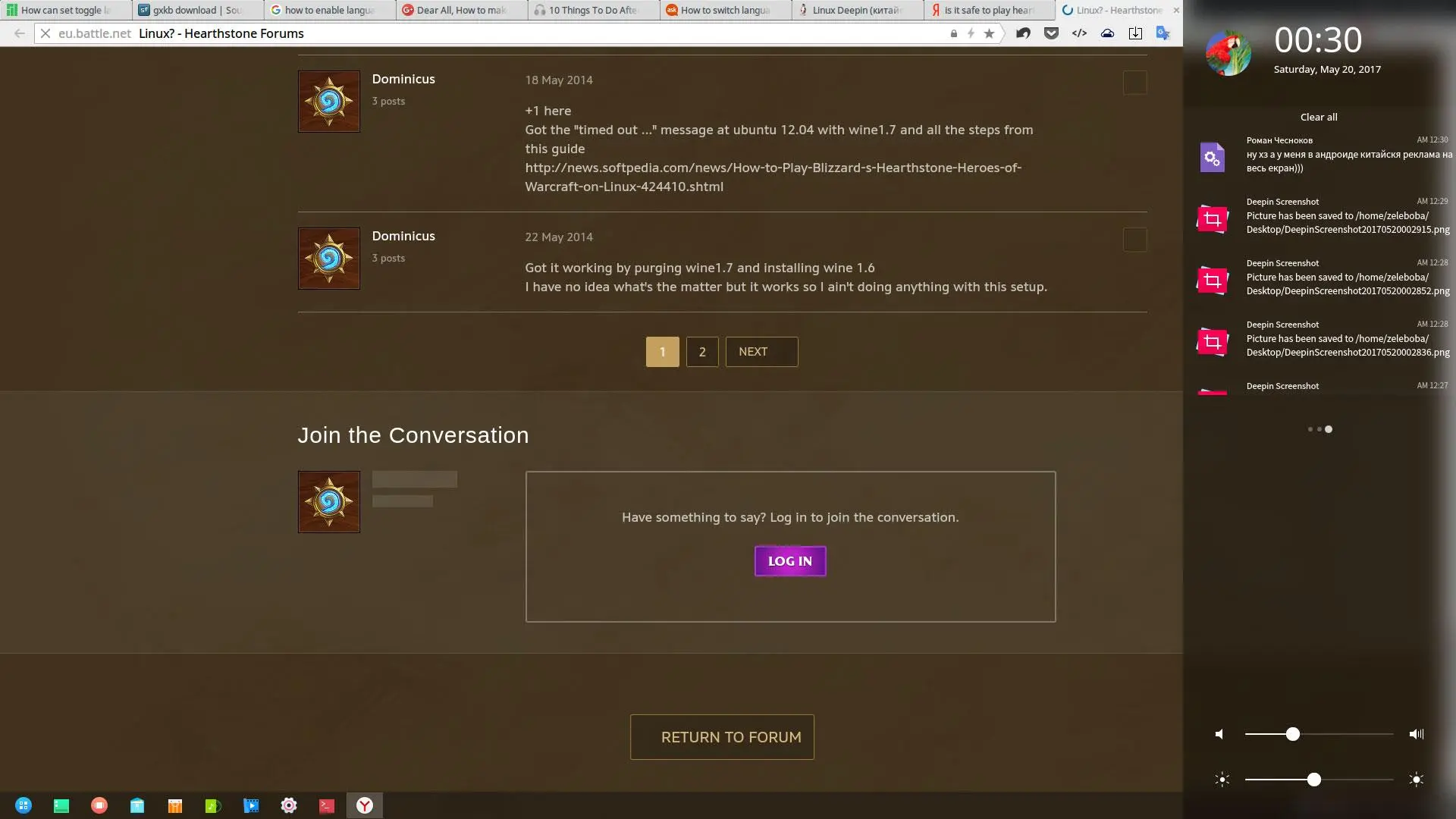Open the red screen recorder dock icon

pos(99,805)
